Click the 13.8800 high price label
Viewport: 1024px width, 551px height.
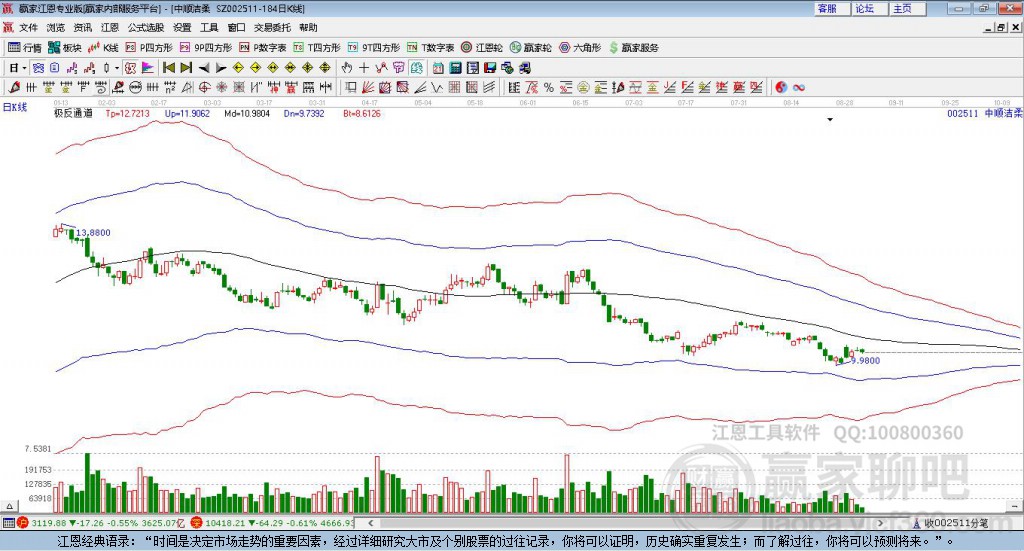[93, 232]
